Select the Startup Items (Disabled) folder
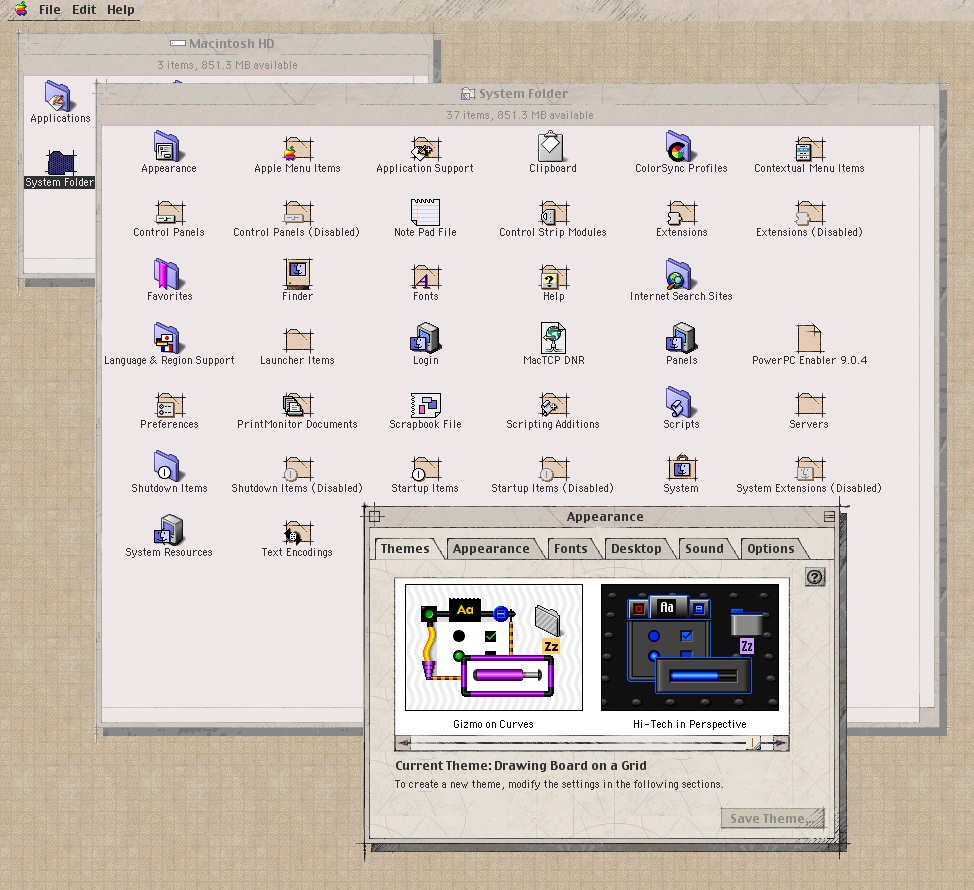974x890 pixels. point(553,468)
